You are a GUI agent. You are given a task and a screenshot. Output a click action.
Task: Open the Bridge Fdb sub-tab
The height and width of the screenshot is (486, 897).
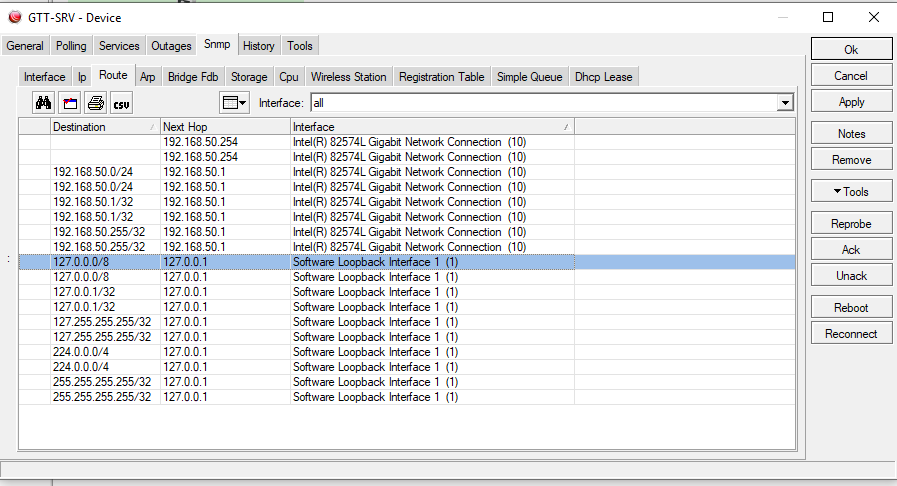(193, 77)
